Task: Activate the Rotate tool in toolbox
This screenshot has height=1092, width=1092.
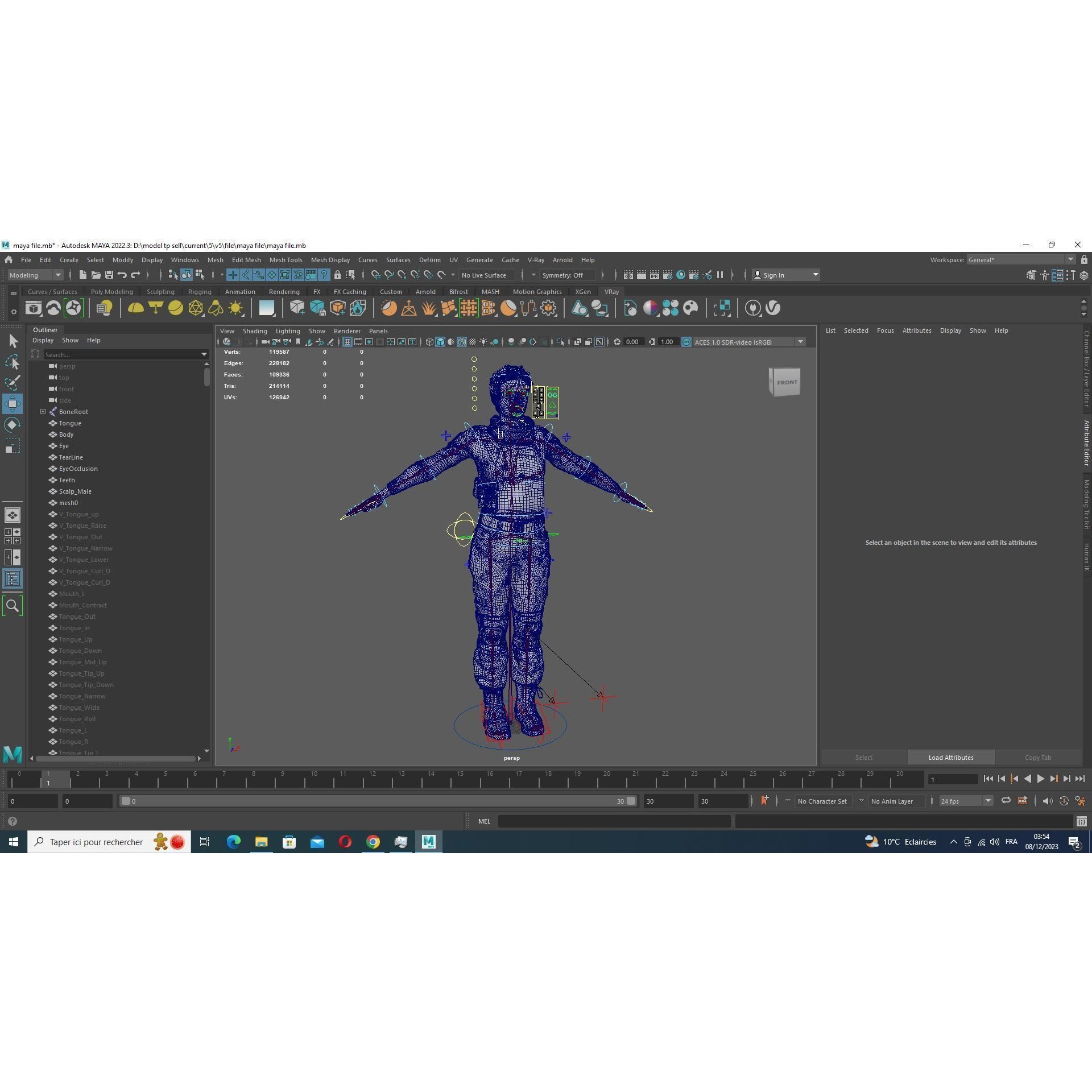Action: tap(13, 425)
